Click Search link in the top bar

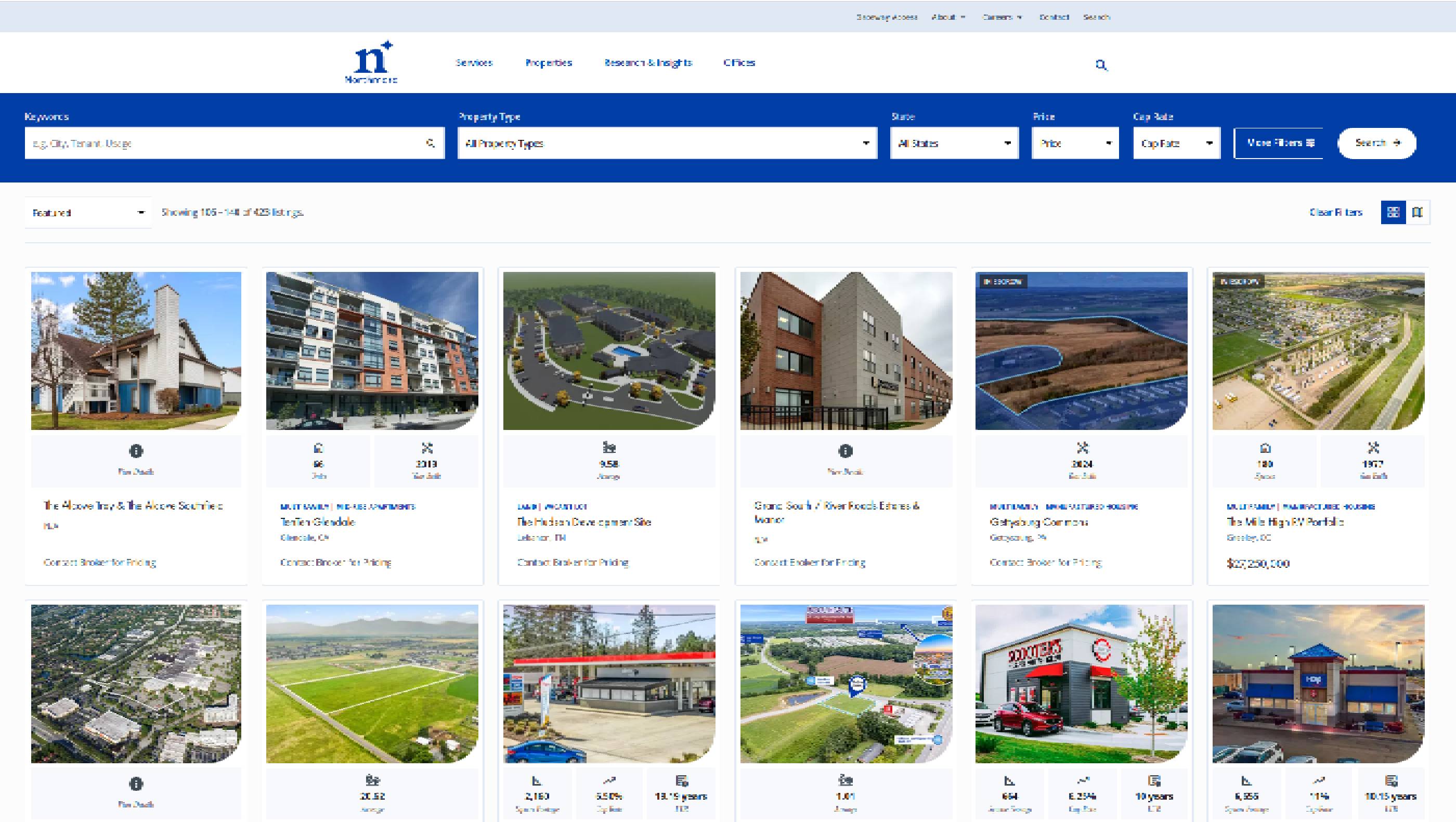1097,17
